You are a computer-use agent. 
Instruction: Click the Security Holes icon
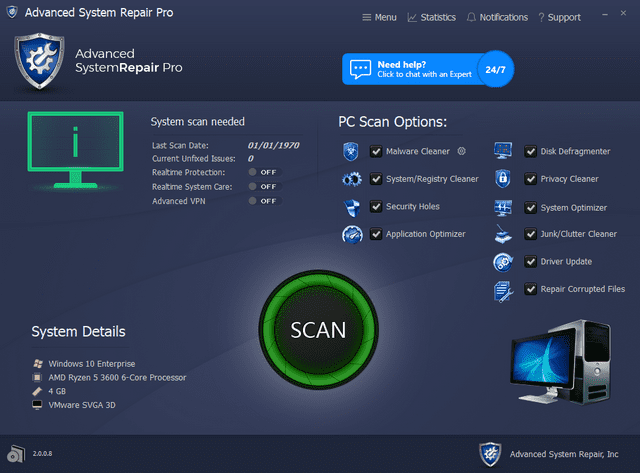(351, 207)
